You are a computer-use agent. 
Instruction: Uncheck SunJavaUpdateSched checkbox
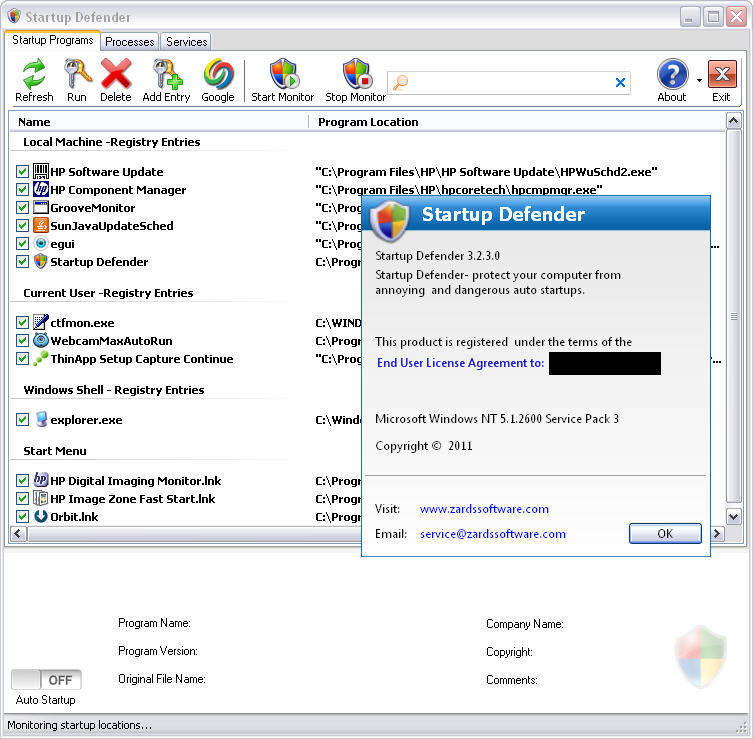[22, 226]
